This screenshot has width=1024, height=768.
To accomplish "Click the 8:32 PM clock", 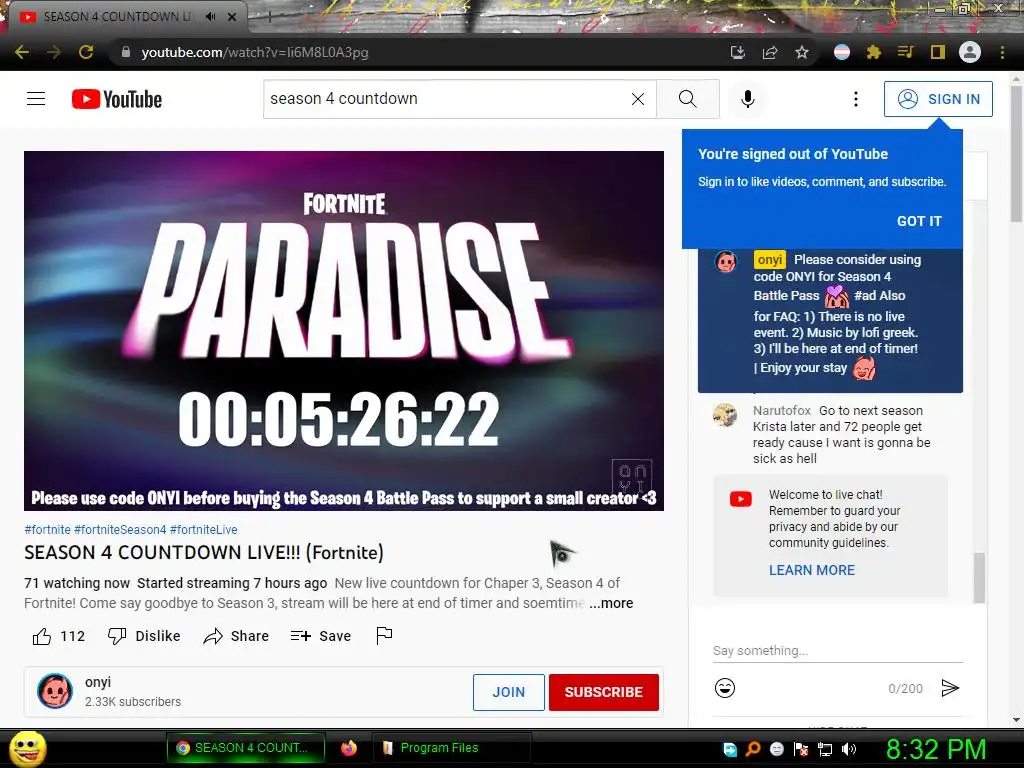I will [x=935, y=749].
